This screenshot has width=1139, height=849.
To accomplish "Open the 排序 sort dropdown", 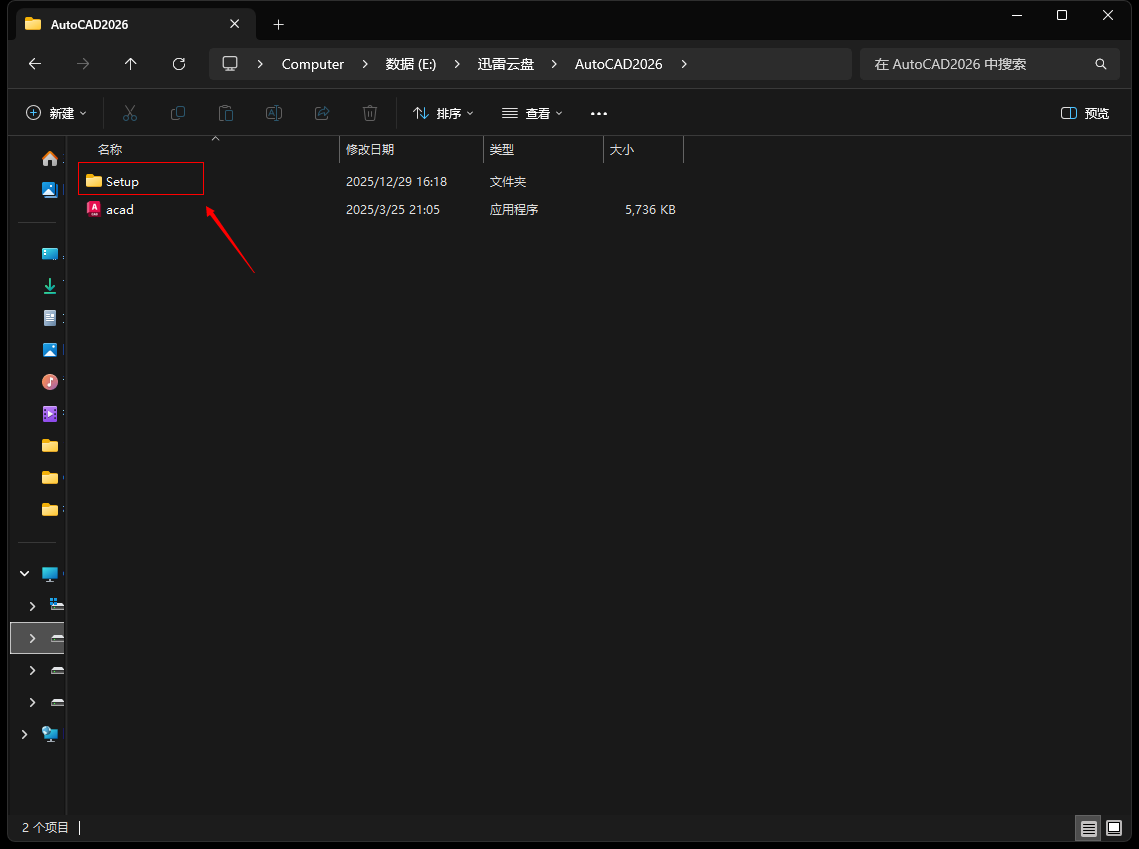I will coord(443,113).
